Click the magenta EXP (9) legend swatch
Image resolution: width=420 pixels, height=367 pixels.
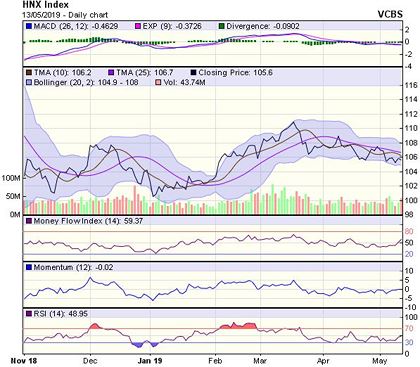point(138,26)
